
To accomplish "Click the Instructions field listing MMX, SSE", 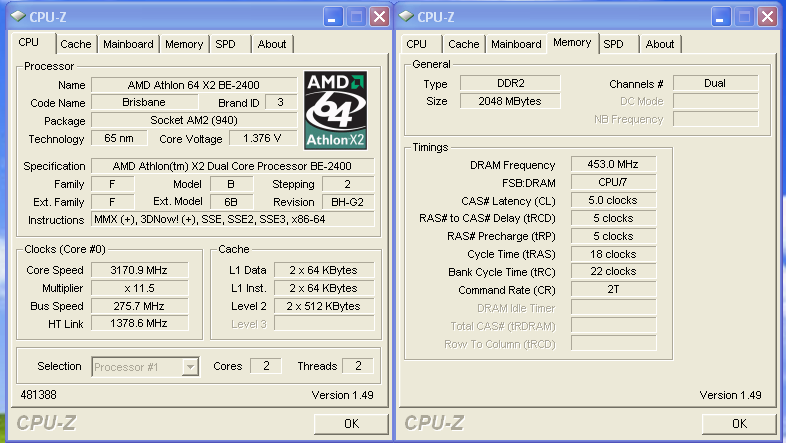I will (x=232, y=219).
